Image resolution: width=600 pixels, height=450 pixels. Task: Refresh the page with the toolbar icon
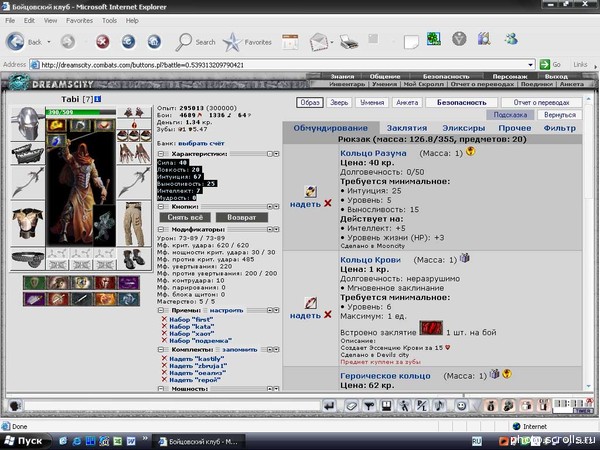(129, 42)
